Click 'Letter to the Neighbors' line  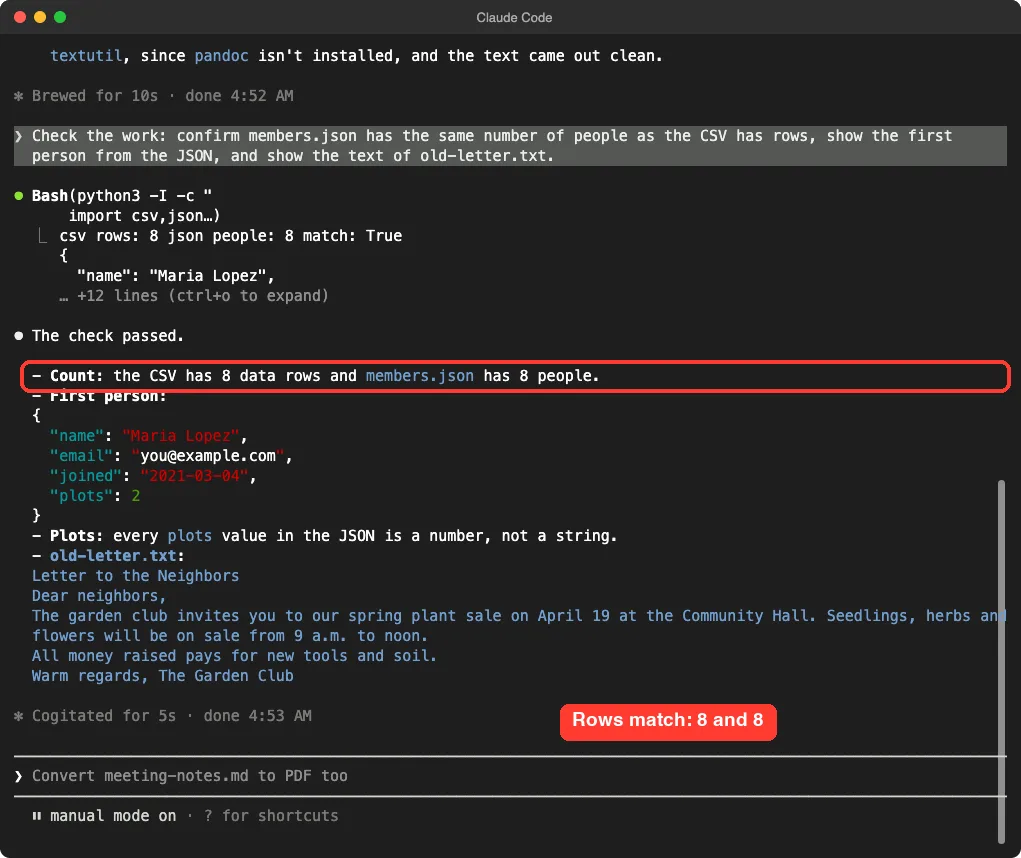[135, 576]
